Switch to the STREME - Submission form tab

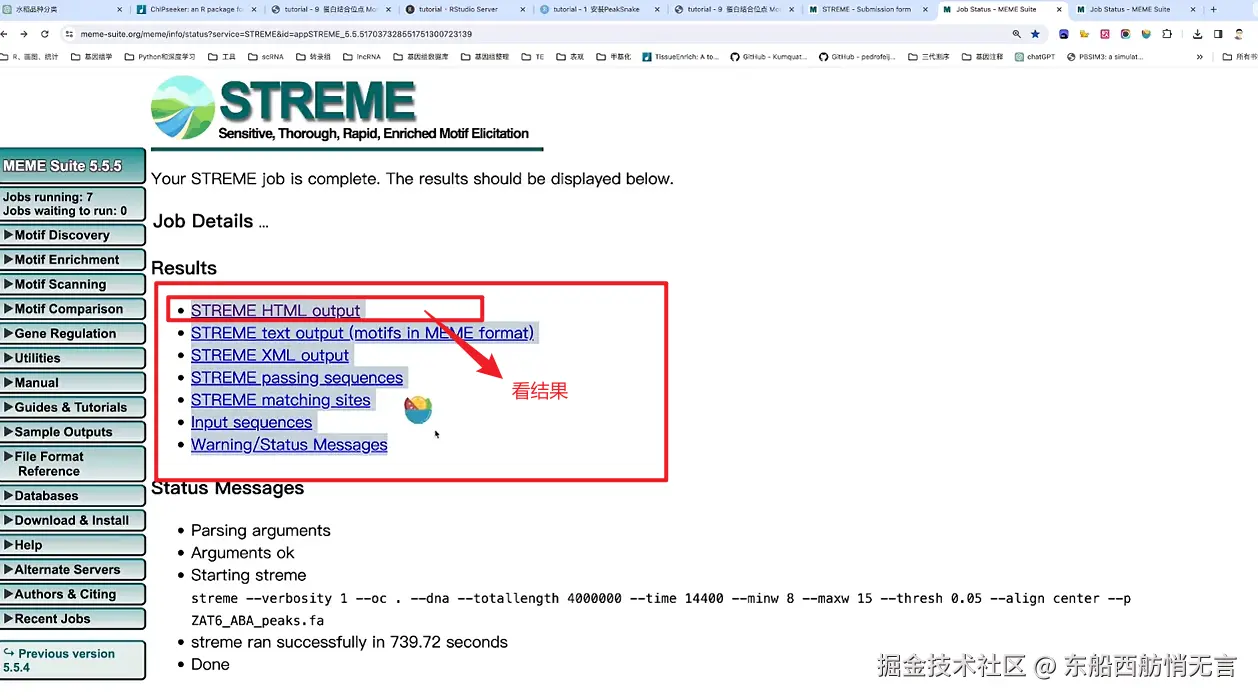click(866, 9)
